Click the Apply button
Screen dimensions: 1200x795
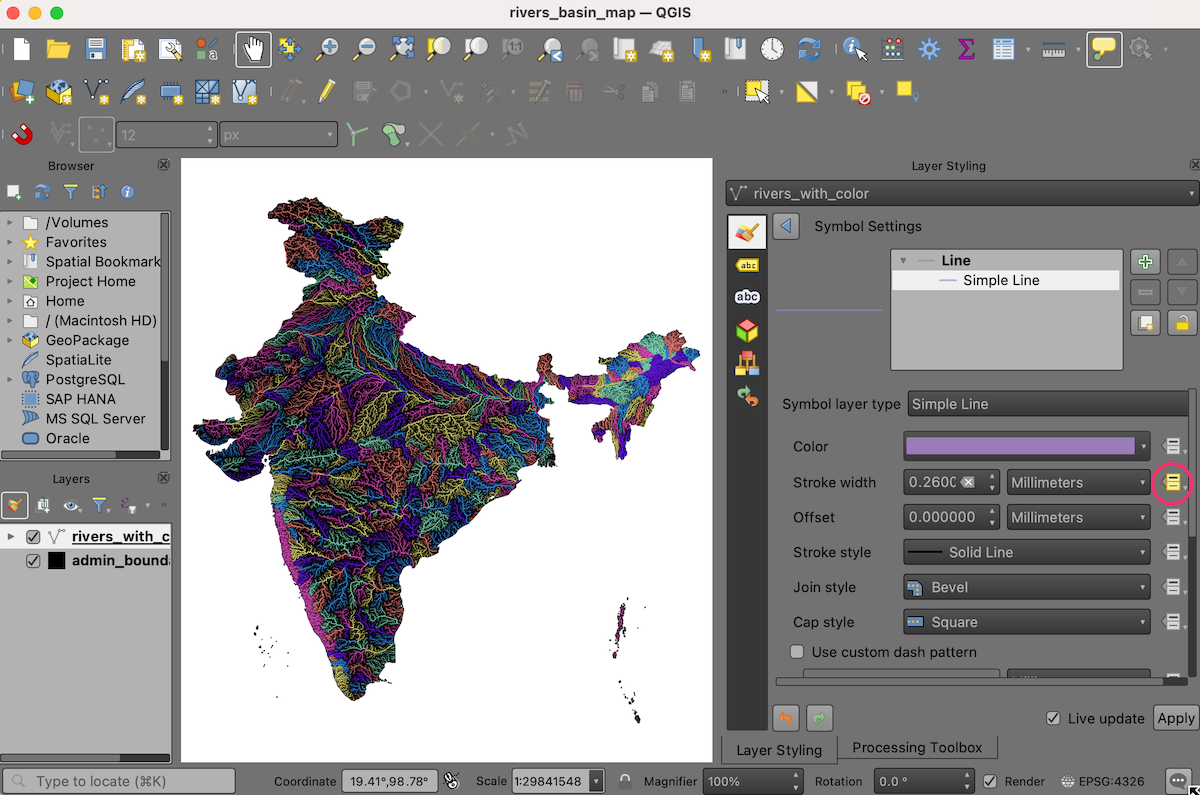pyautogui.click(x=1175, y=718)
